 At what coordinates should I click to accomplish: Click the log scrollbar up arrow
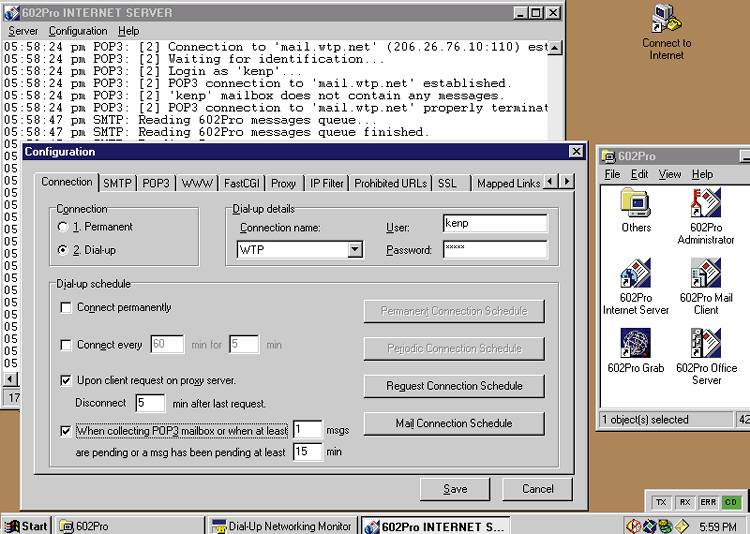[x=554, y=48]
